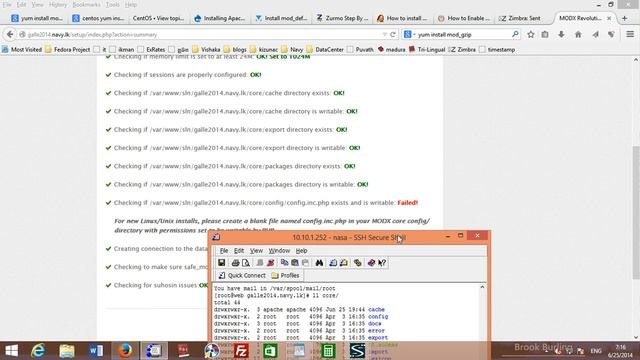This screenshot has width=640, height=360.
Task: Switch to the 'centos yum ins...' tab
Action: pyautogui.click(x=98, y=18)
